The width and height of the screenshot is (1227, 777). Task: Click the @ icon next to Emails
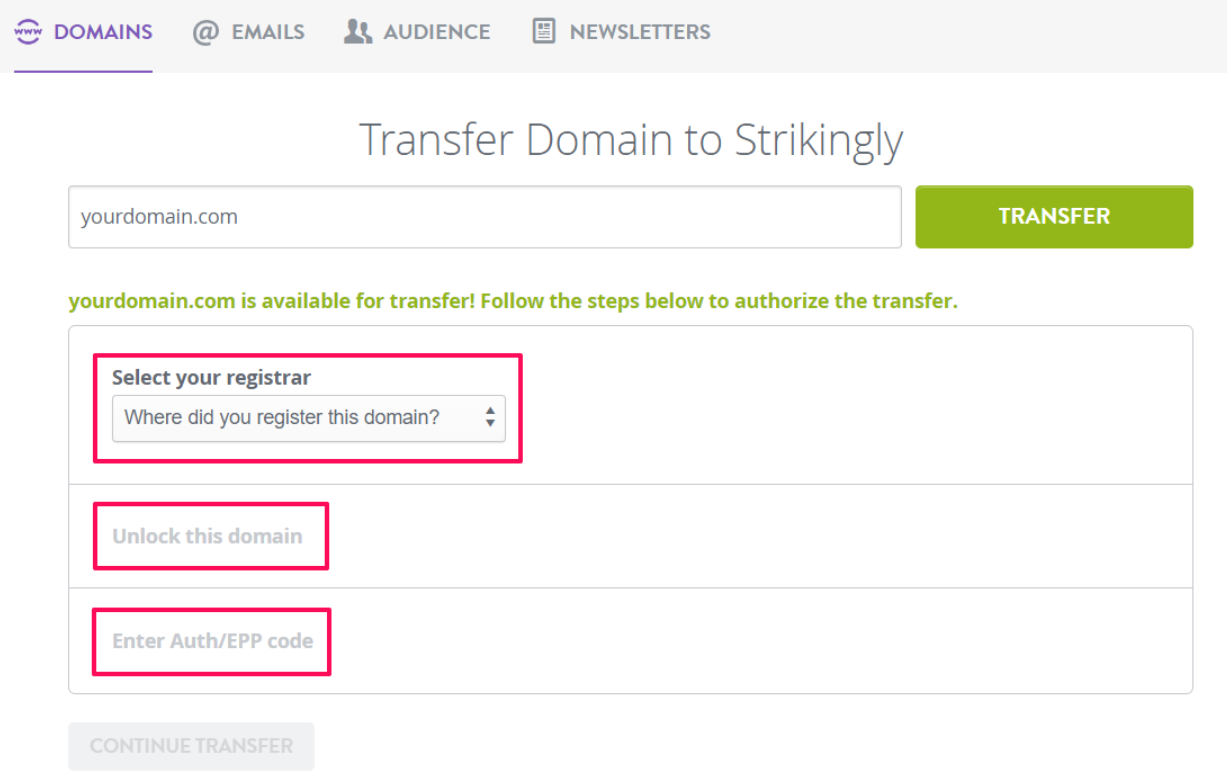203,31
